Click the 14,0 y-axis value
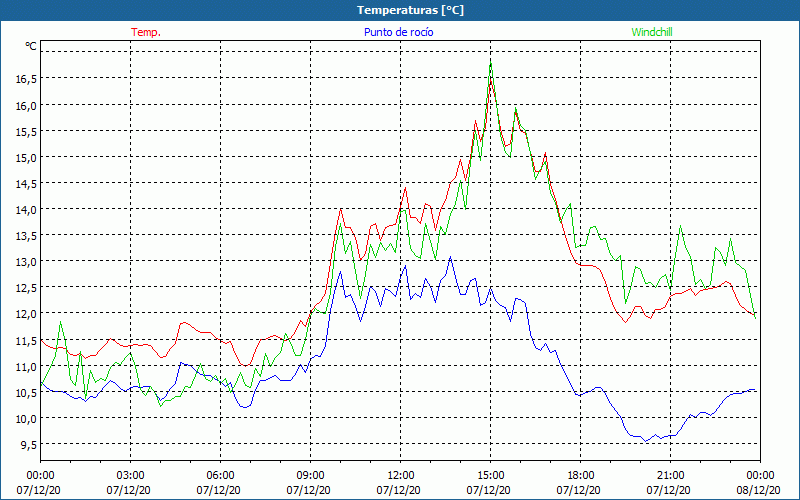 26,209
